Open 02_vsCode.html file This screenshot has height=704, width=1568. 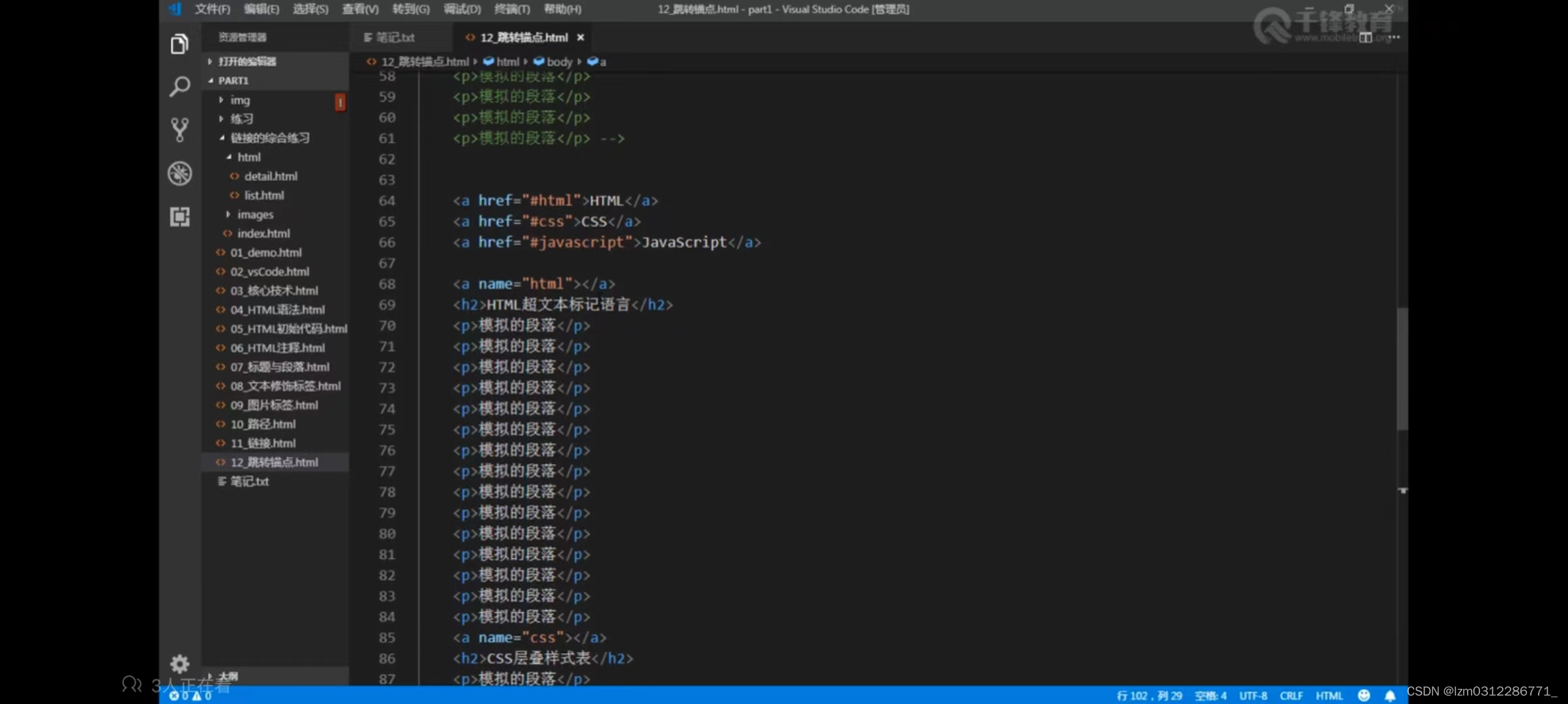(x=276, y=271)
